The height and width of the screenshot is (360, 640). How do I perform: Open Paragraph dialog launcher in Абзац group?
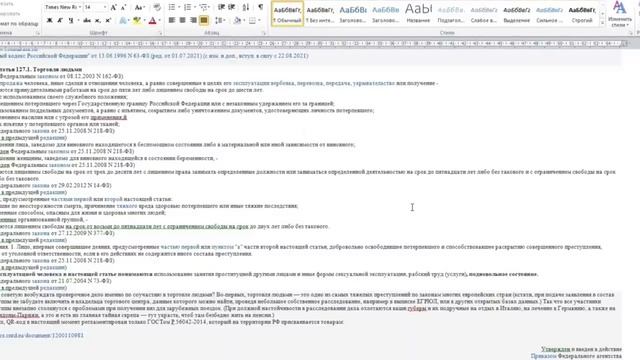click(264, 33)
